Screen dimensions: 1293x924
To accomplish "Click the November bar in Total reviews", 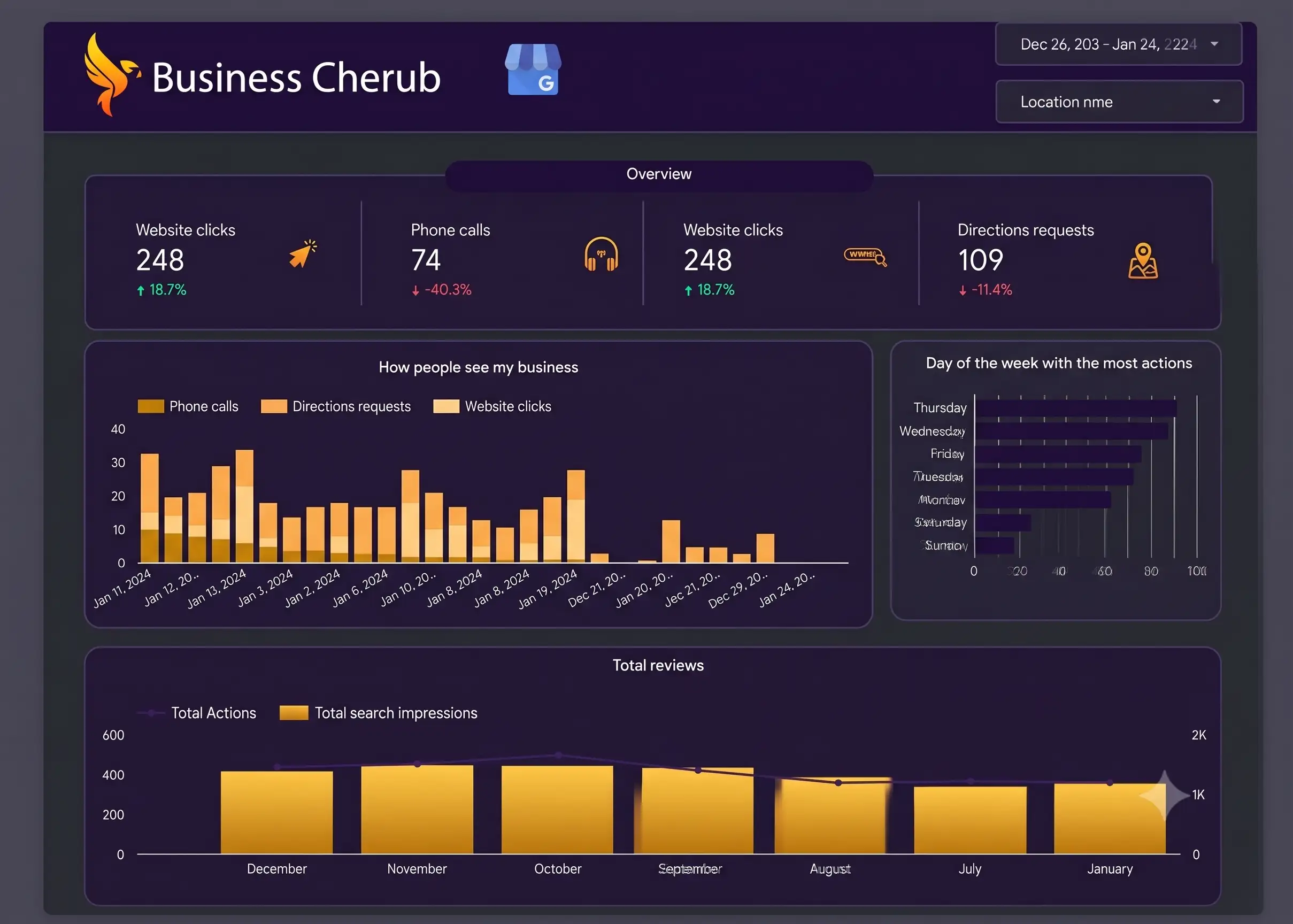I will tap(417, 810).
